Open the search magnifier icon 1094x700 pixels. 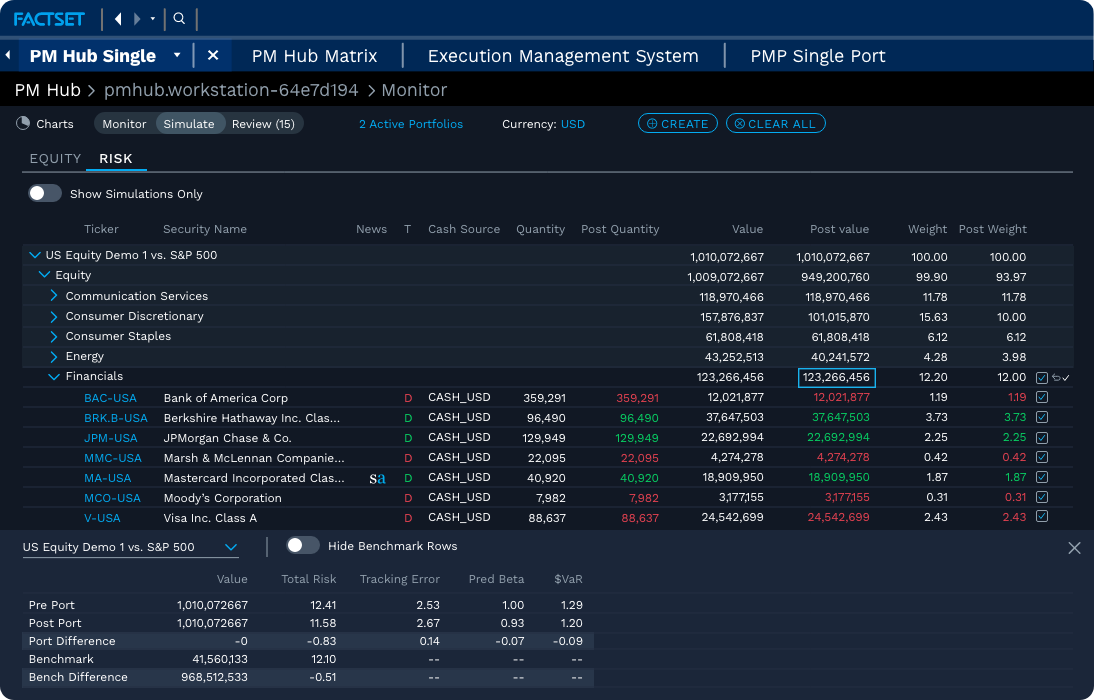[178, 18]
